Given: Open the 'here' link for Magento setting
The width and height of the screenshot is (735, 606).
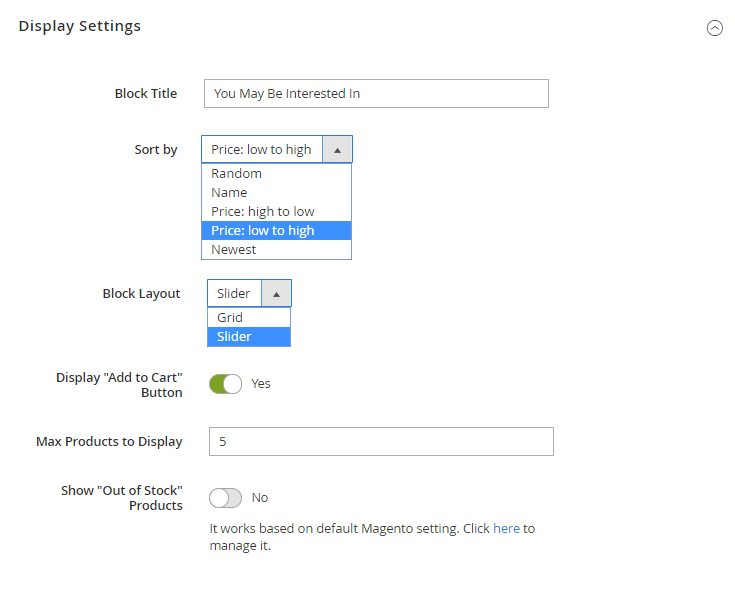Looking at the screenshot, I should (x=506, y=528).
